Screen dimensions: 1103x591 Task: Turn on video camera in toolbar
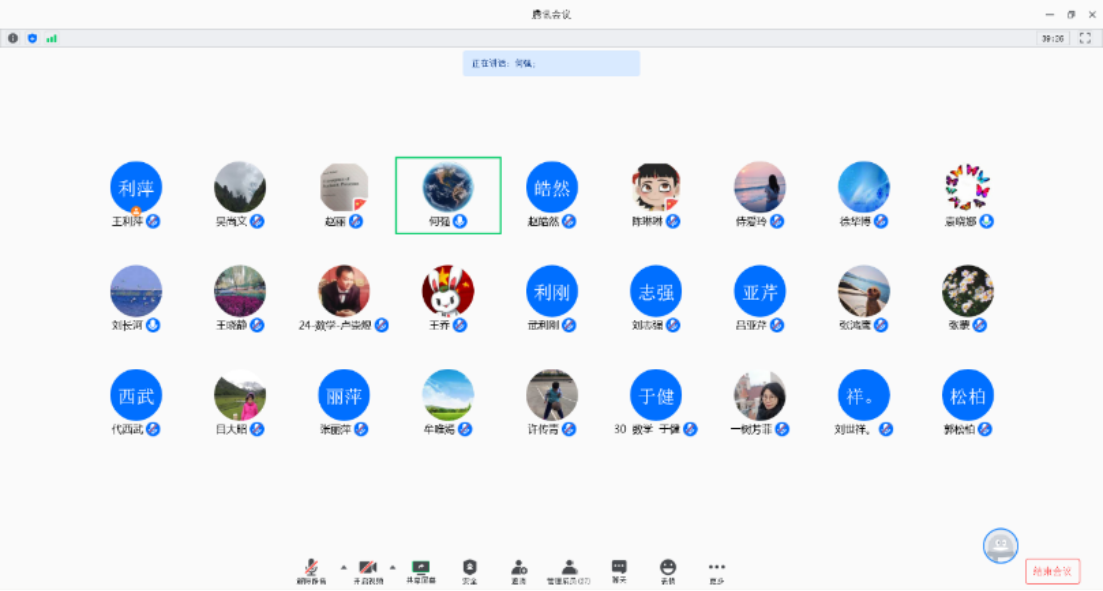point(367,569)
